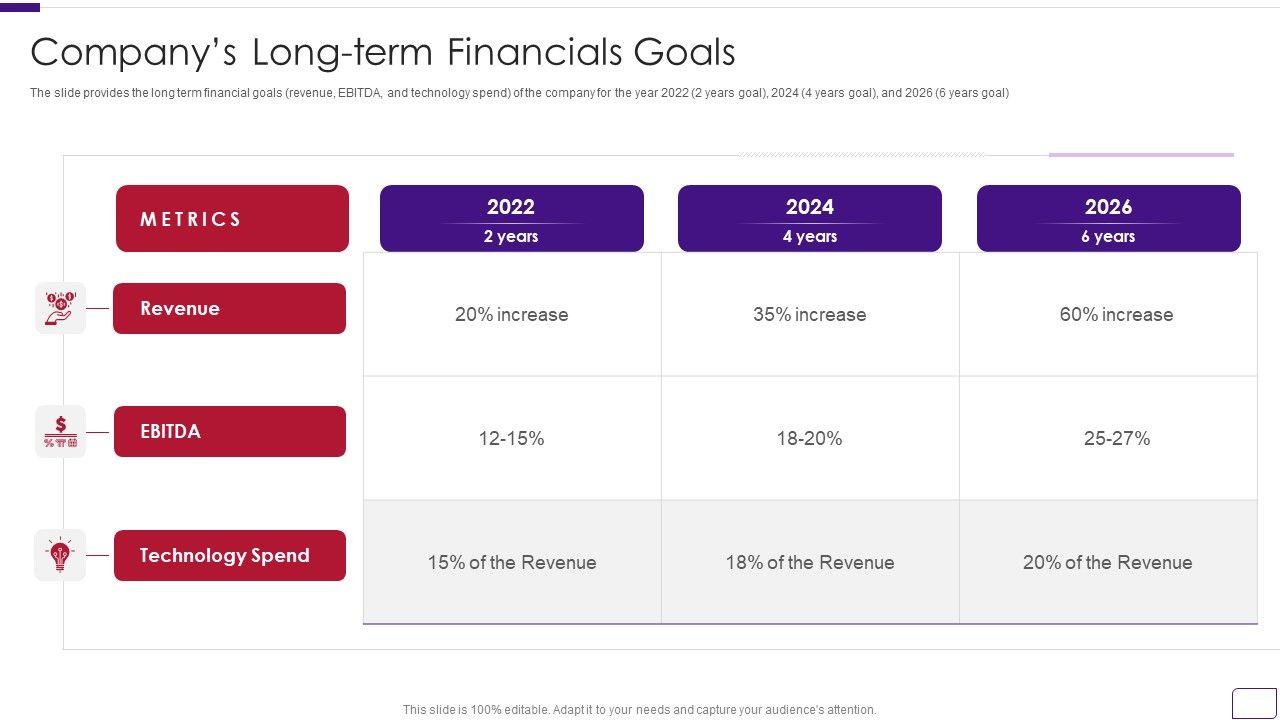Image resolution: width=1280 pixels, height=720 pixels.
Task: Click the EBITDA dollar sign icon
Action: click(60, 432)
